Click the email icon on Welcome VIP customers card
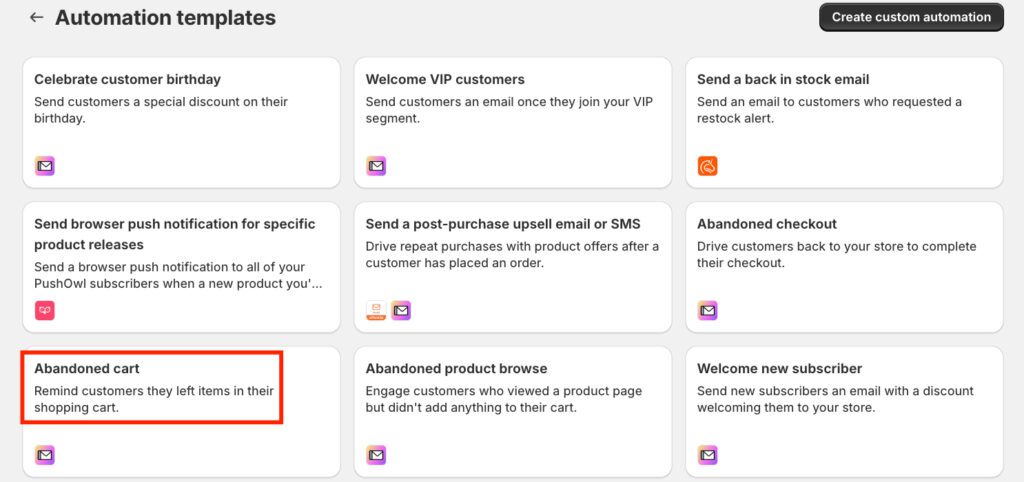Screen dimensions: 1024x482 click(376, 166)
